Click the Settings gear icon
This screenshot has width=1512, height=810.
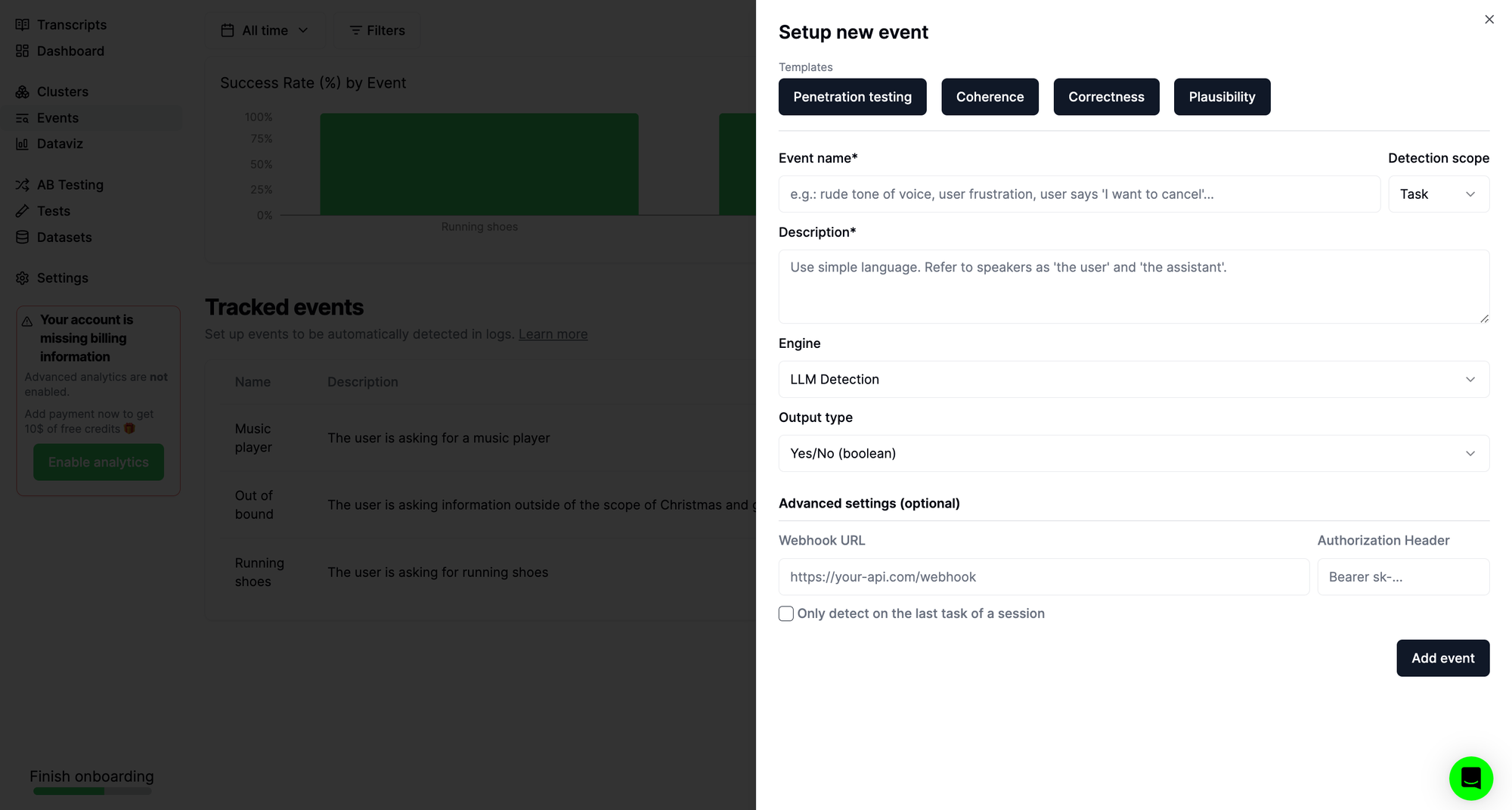23,278
